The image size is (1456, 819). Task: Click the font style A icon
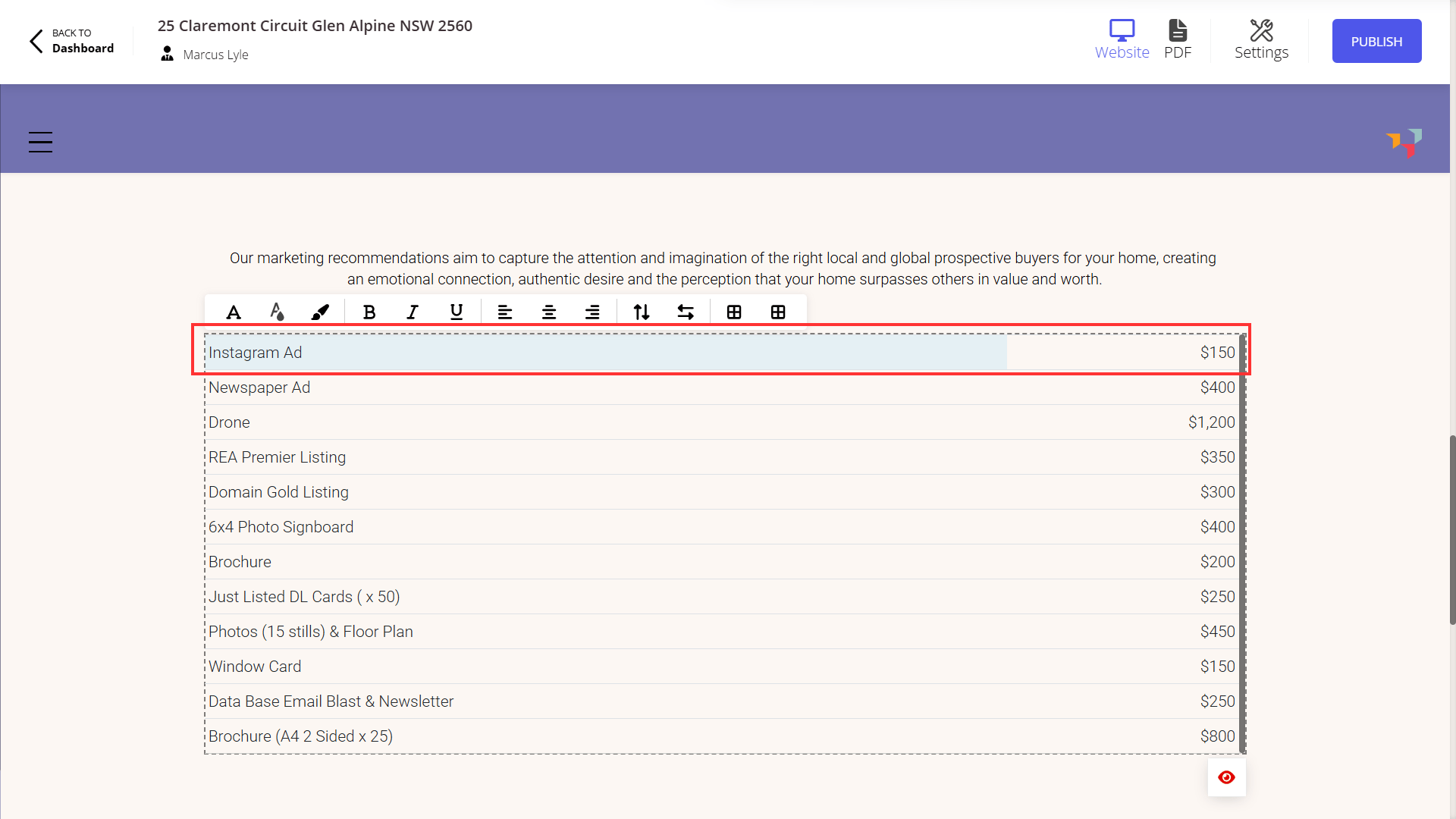coord(234,312)
